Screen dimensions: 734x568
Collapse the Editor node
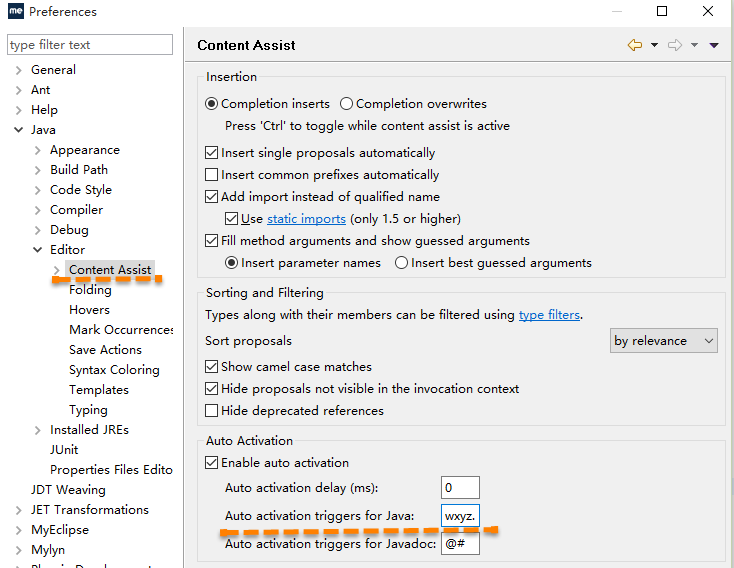point(37,250)
